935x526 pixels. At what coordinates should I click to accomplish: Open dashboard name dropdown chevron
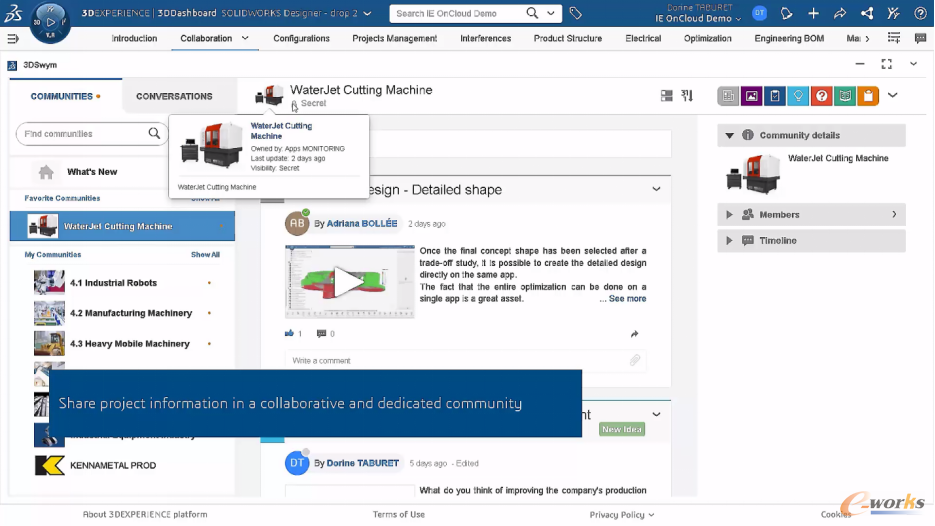point(367,13)
